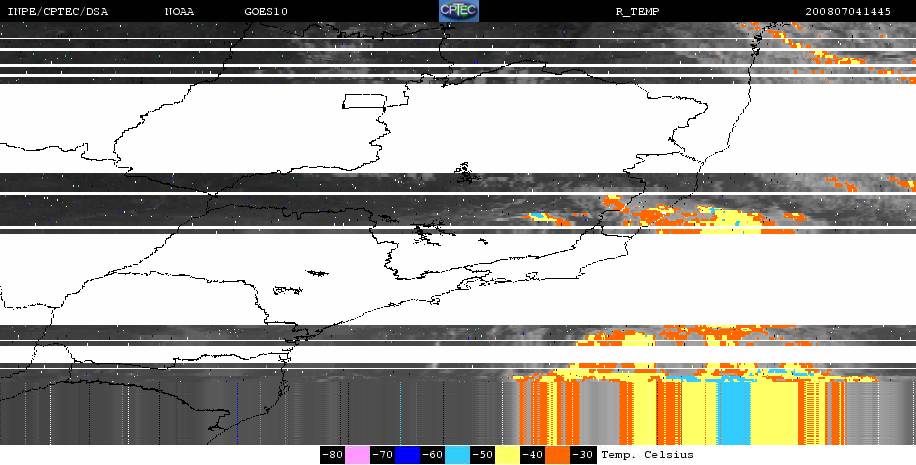Click the -80 legend value
The width and height of the screenshot is (916, 465).
click(x=332, y=455)
